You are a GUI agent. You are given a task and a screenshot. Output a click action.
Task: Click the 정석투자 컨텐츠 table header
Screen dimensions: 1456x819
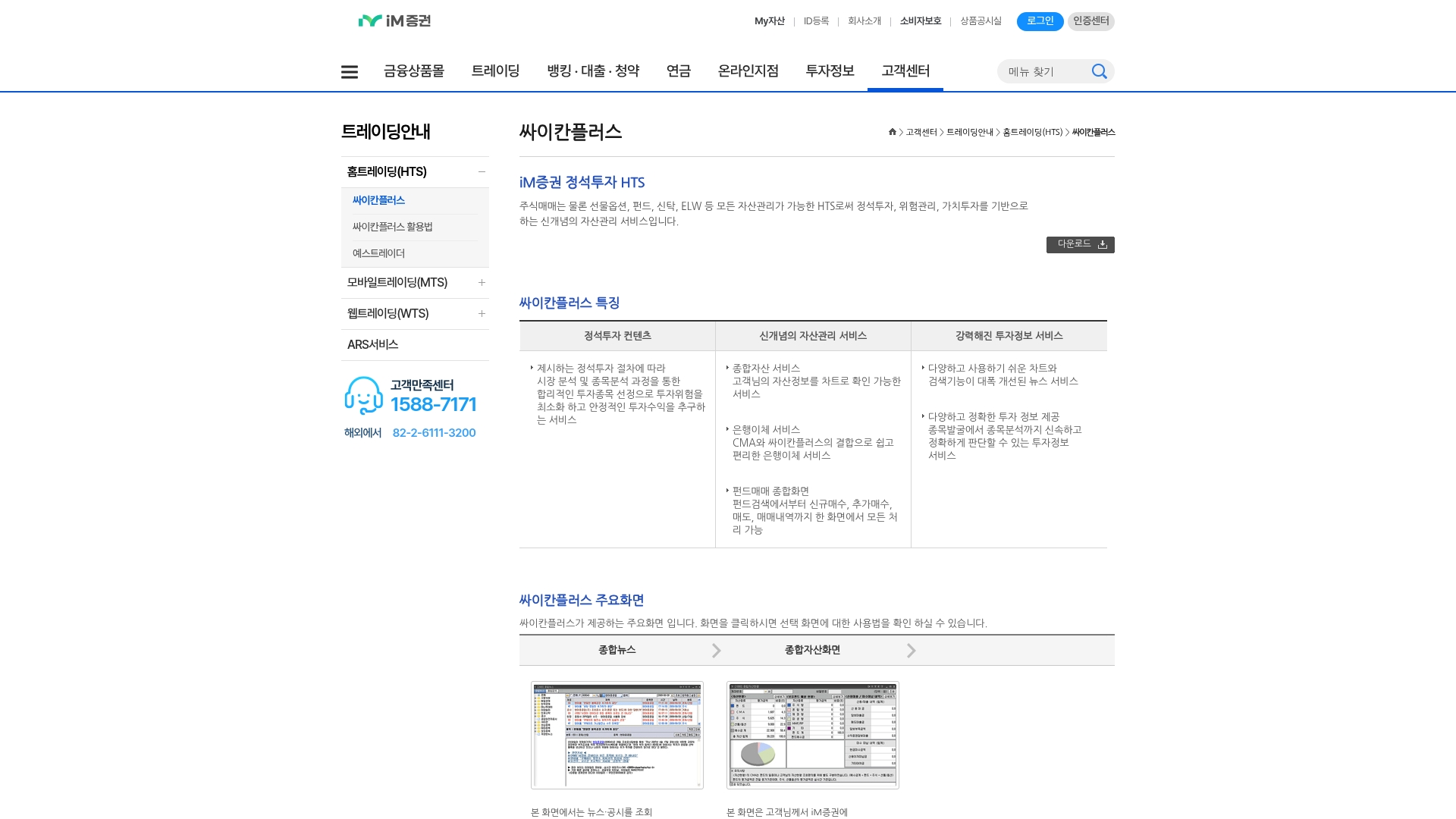pos(617,336)
